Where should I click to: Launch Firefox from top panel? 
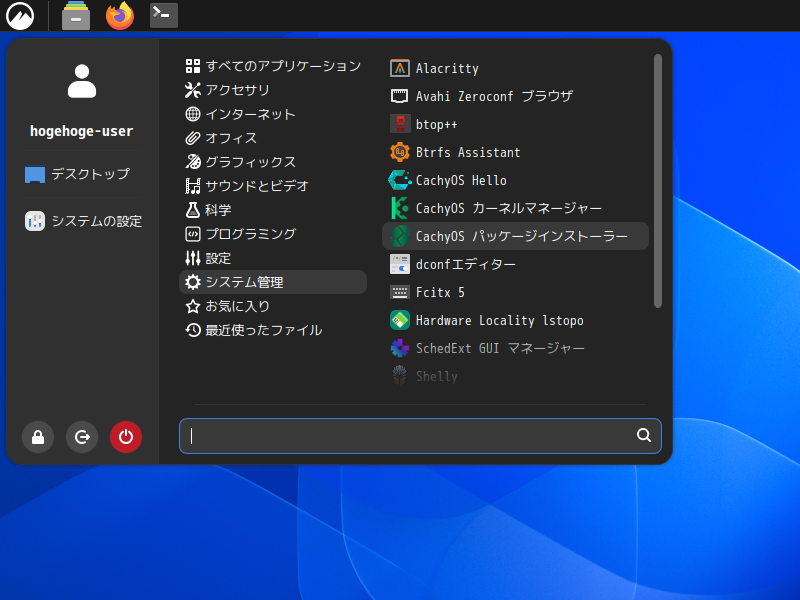(x=120, y=16)
